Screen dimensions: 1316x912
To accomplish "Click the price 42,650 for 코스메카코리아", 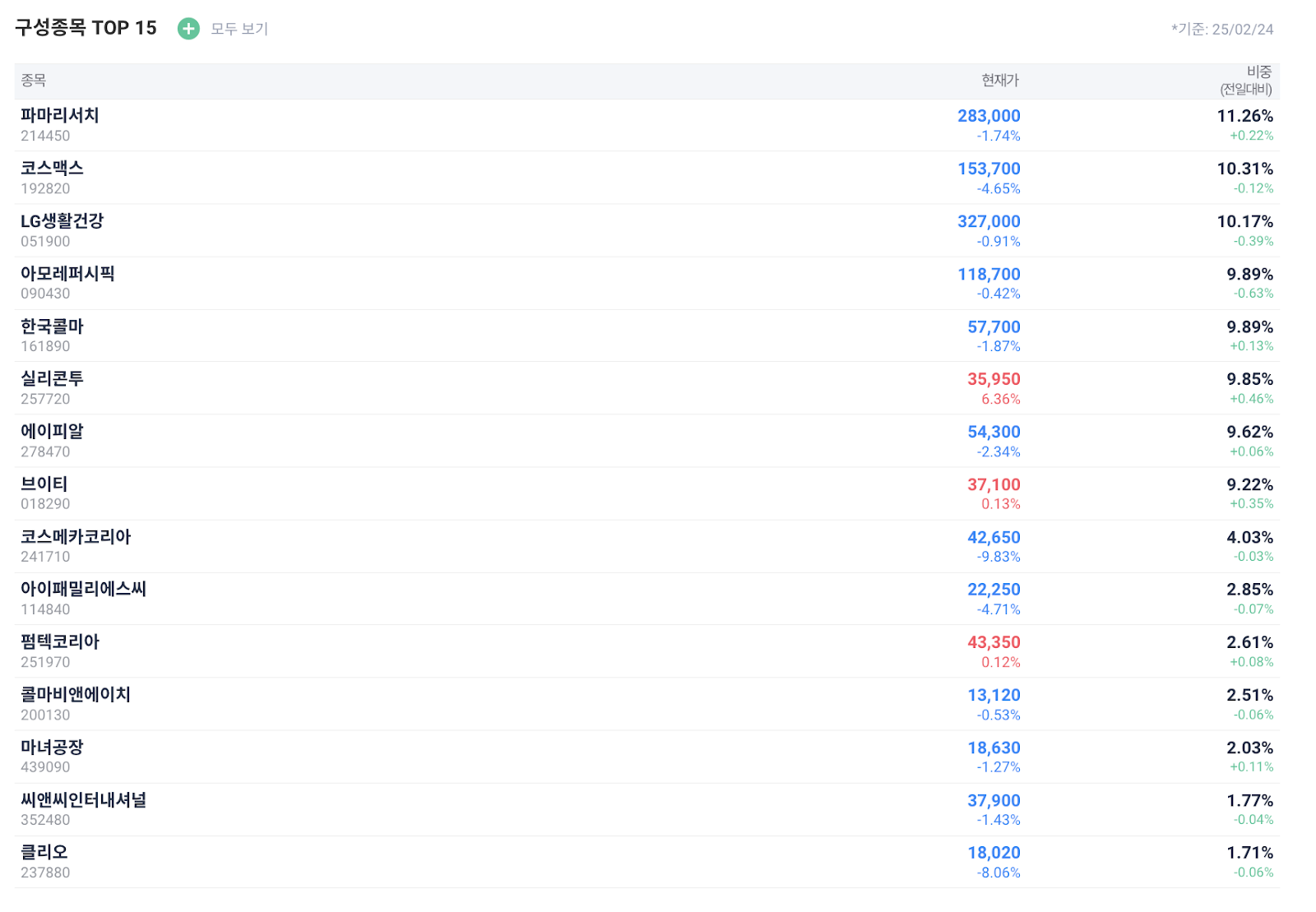I will coord(994,537).
